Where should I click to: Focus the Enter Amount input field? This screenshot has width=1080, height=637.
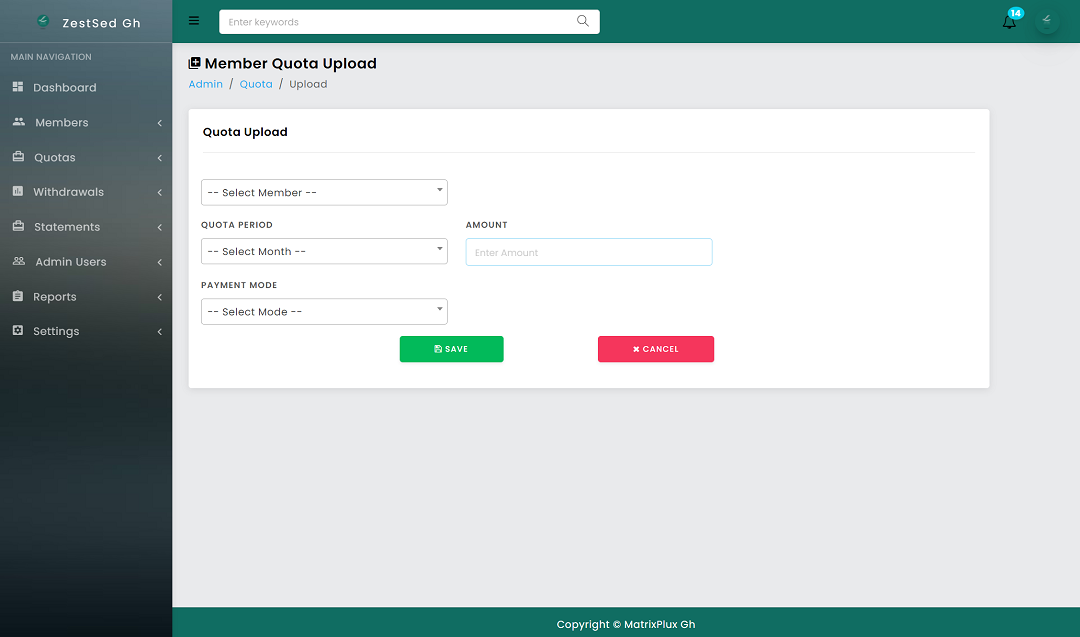pyautogui.click(x=589, y=252)
